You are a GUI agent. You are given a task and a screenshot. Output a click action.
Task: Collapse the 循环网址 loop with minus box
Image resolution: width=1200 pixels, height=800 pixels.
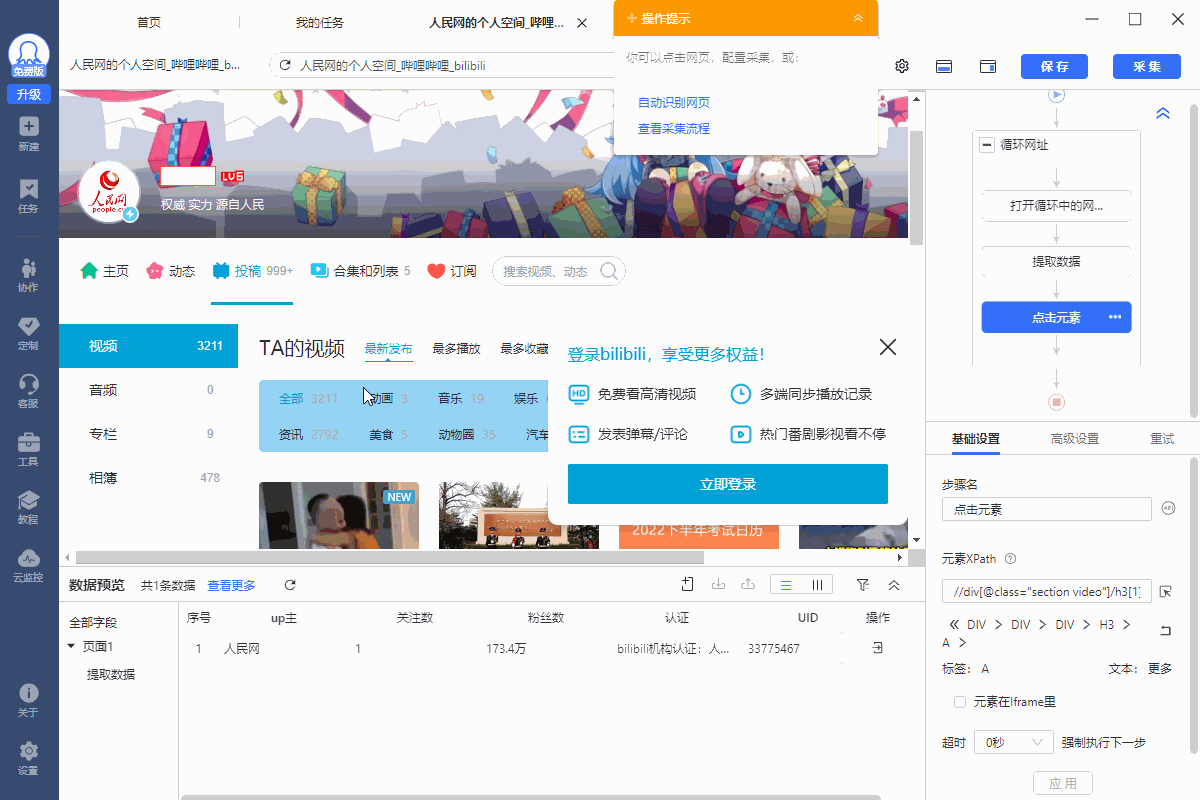coord(987,145)
